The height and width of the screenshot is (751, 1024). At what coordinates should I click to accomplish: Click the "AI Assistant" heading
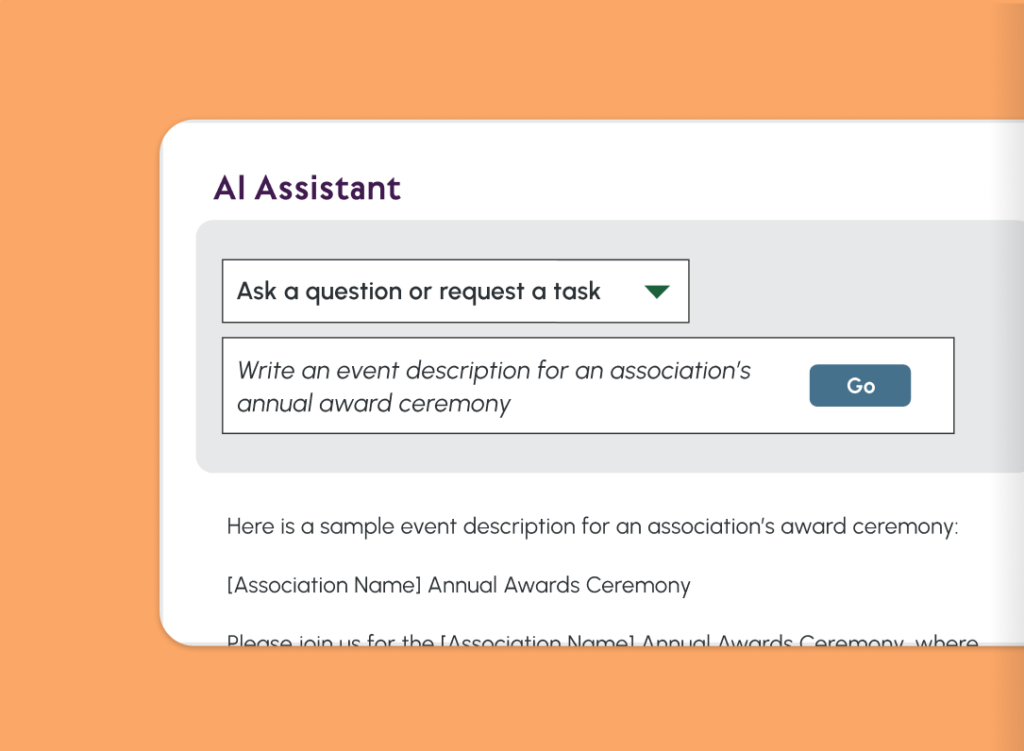(x=307, y=188)
